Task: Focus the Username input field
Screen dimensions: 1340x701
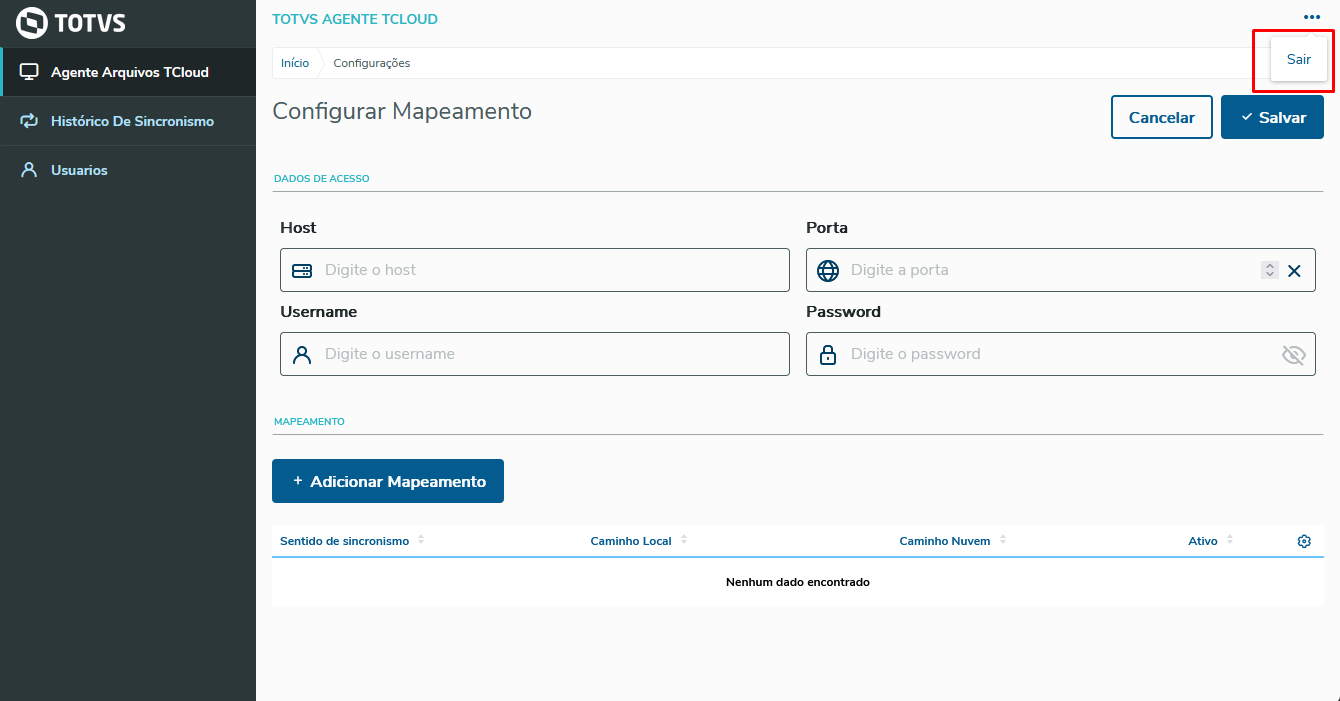Action: pyautogui.click(x=535, y=354)
